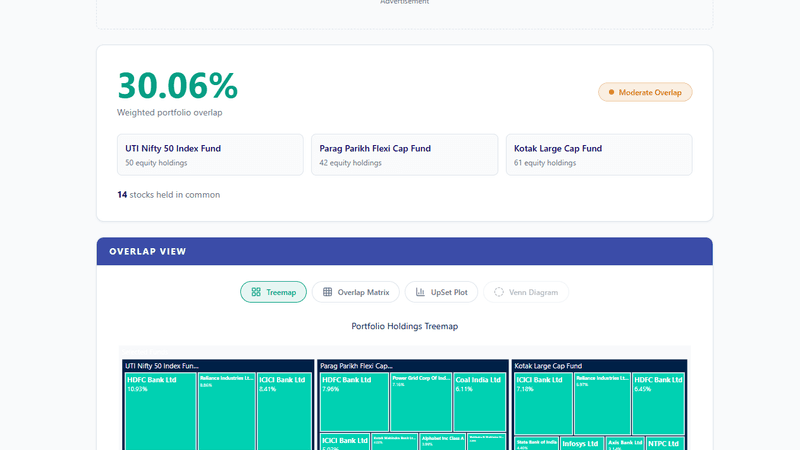This screenshot has width=800, height=450.
Task: Open the Parag Parikh Flexi Cap Fund card
Action: pyautogui.click(x=405, y=155)
